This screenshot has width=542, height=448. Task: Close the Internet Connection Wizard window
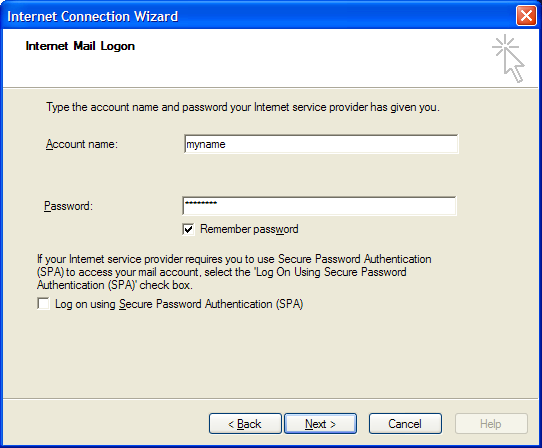(526, 16)
